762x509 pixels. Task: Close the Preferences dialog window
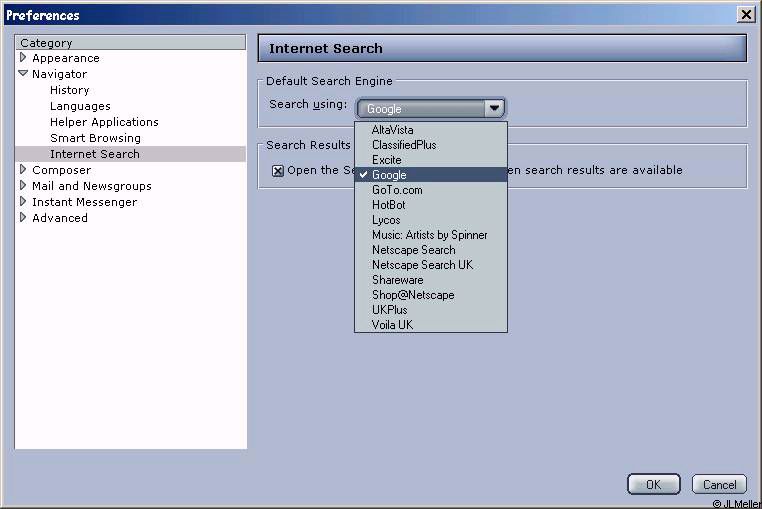coord(746,15)
